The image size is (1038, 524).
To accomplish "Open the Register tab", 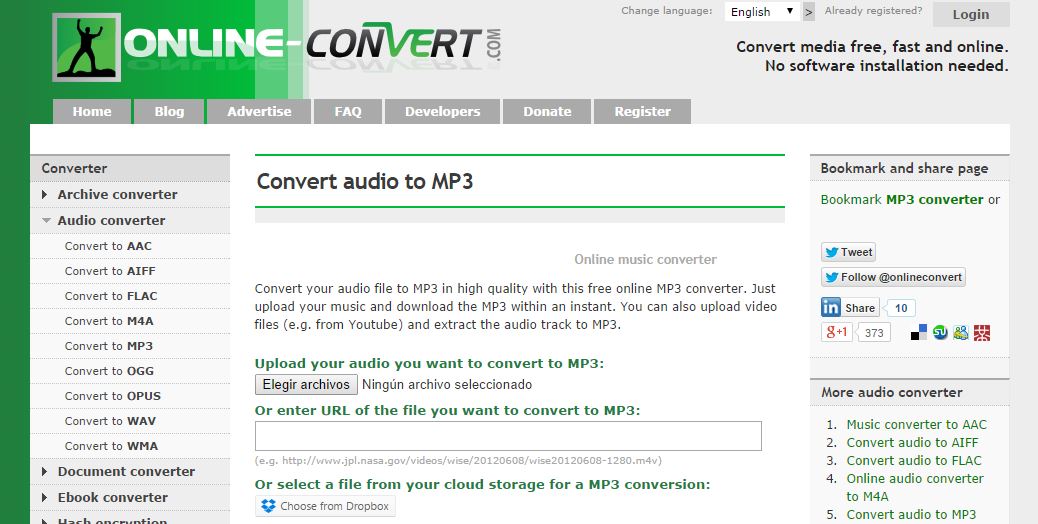I will coord(643,111).
